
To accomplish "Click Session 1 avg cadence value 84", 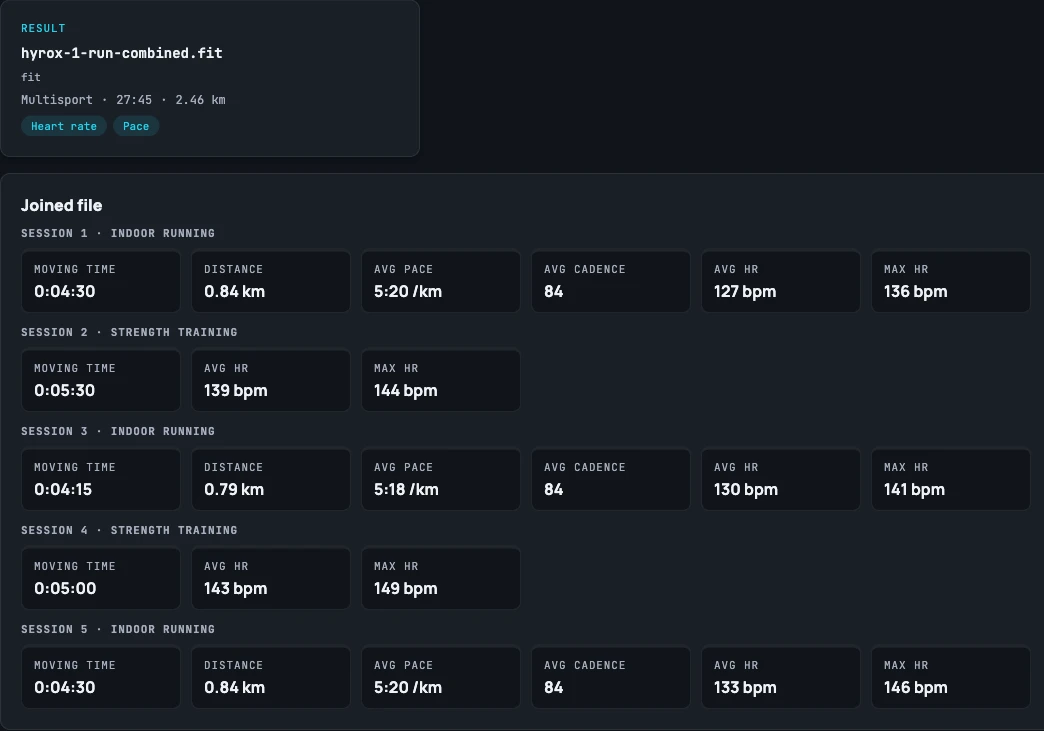I will (x=553, y=292).
